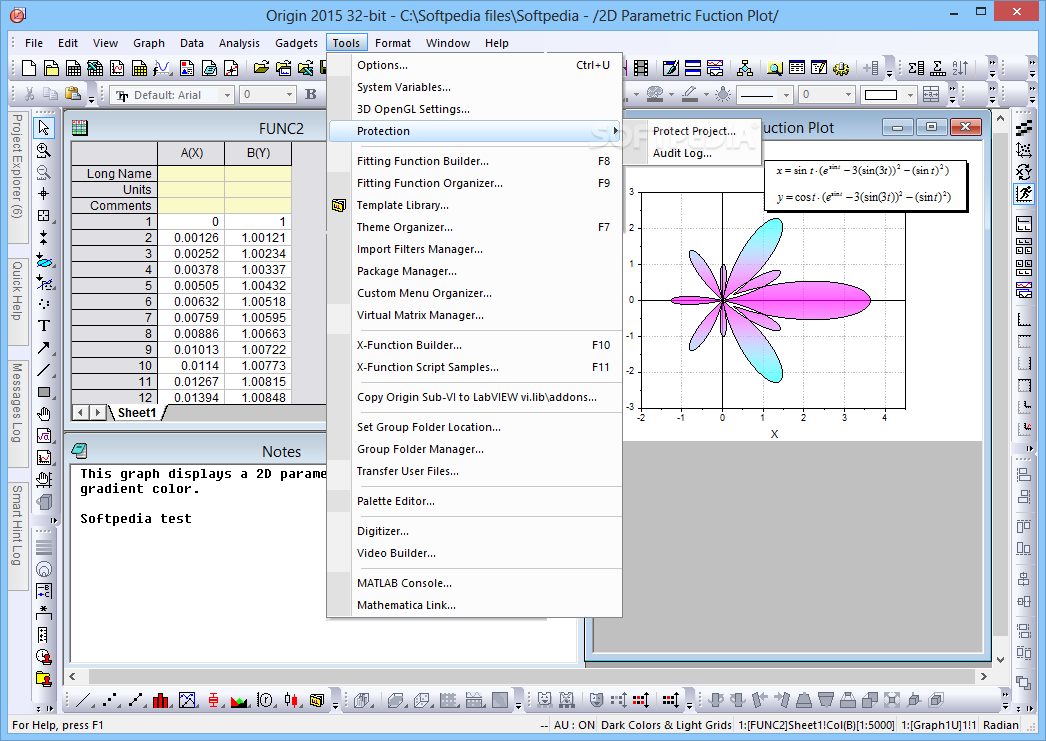This screenshot has width=1046, height=741.
Task: Click the Radian status bar indicator
Action: tap(1000, 725)
